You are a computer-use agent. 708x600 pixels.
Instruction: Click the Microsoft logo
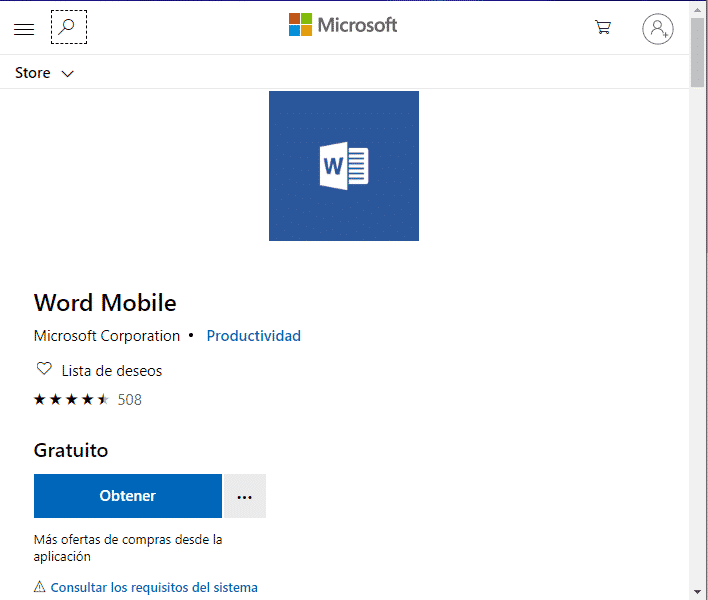[x=343, y=25]
